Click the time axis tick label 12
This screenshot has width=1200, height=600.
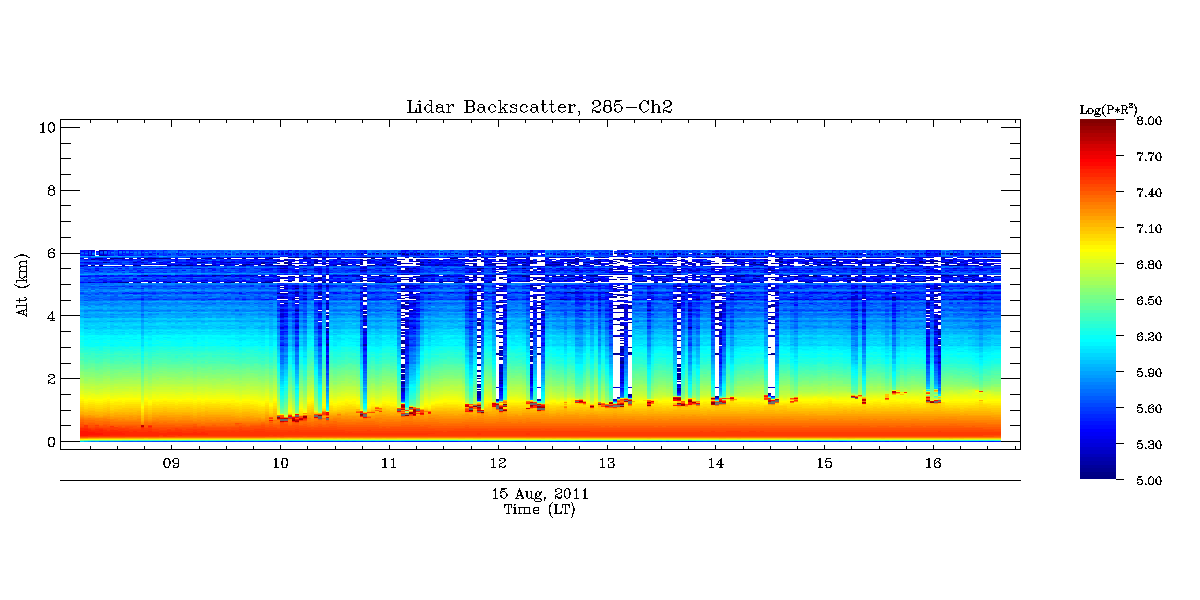(x=498, y=464)
